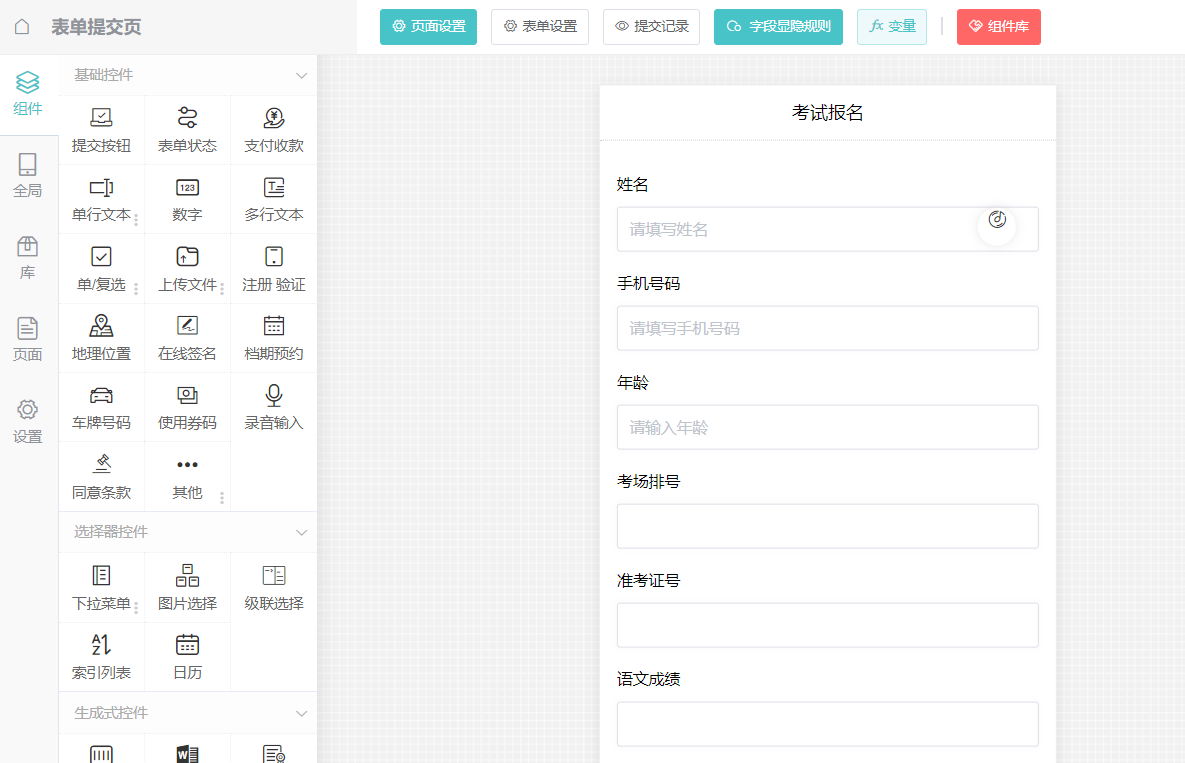Choose the 在线签名 online signature component
This screenshot has width=1185, height=763.
click(187, 338)
